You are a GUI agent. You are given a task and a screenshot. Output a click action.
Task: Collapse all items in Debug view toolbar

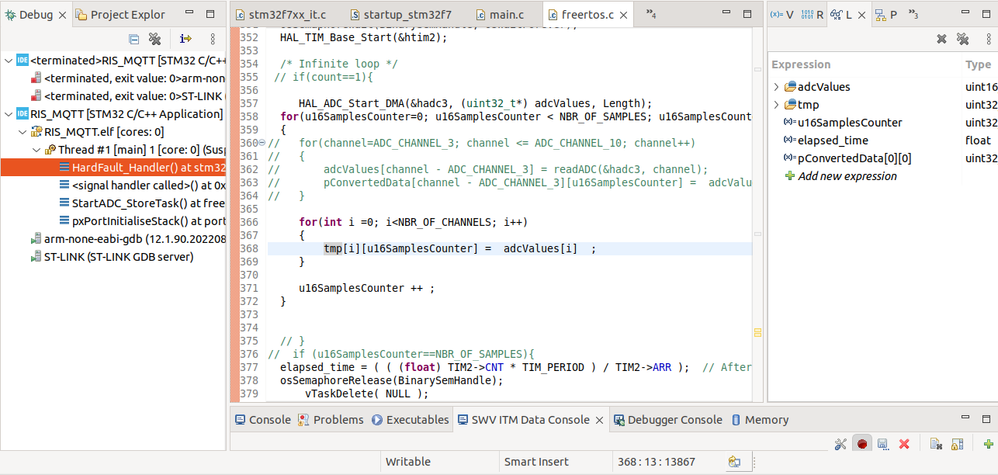click(134, 39)
